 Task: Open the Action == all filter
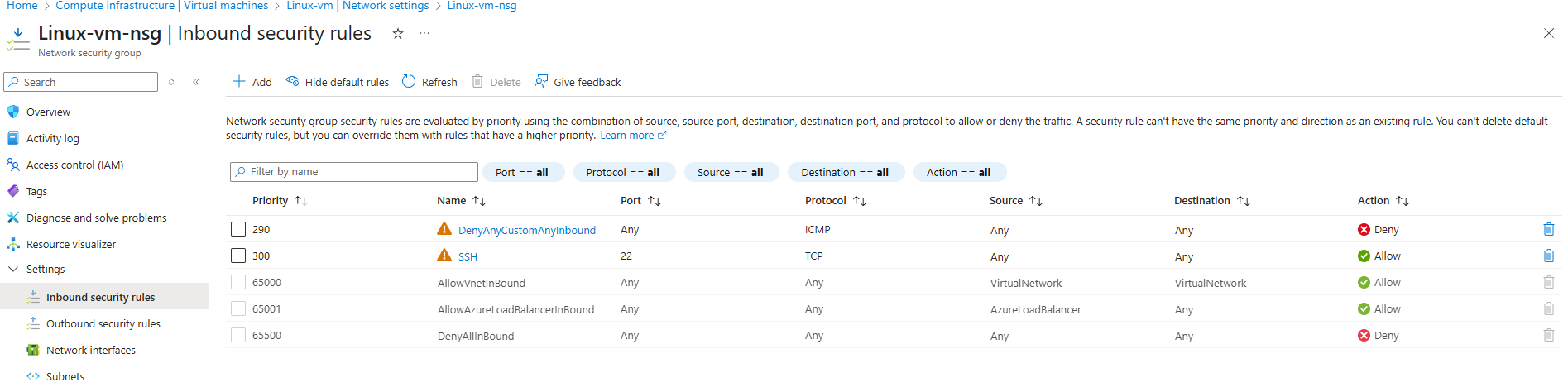tap(959, 172)
